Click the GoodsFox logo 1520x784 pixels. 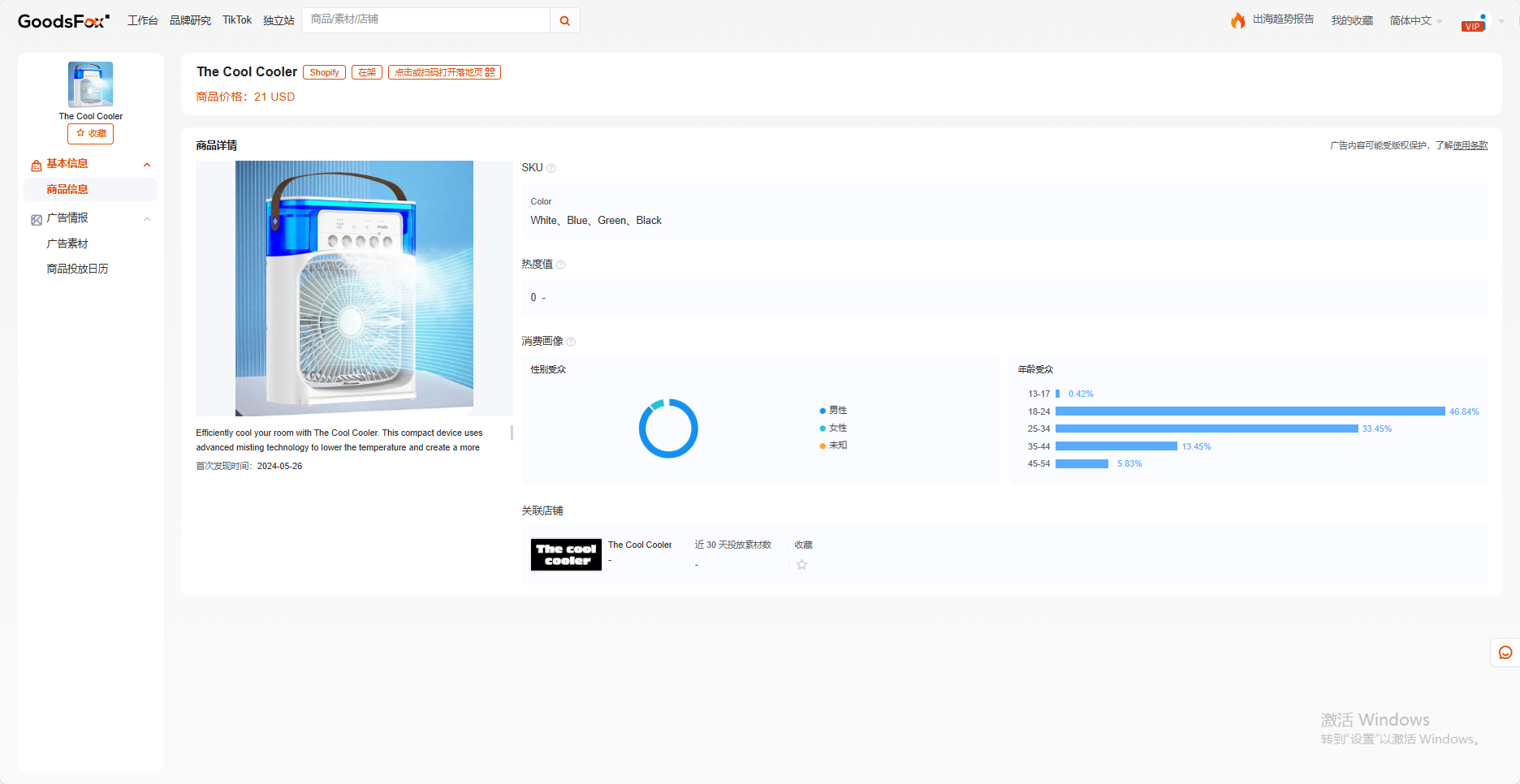[63, 21]
